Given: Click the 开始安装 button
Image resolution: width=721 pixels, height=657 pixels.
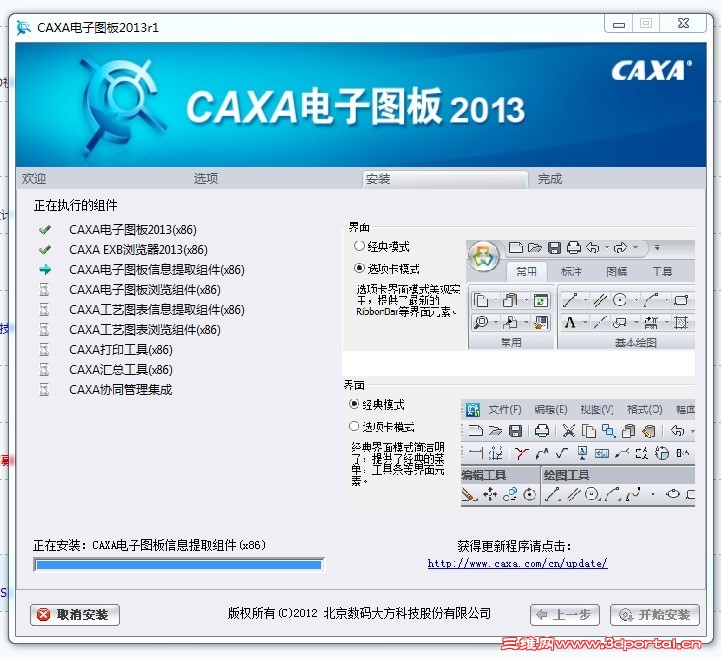Looking at the screenshot, I should point(655,615).
